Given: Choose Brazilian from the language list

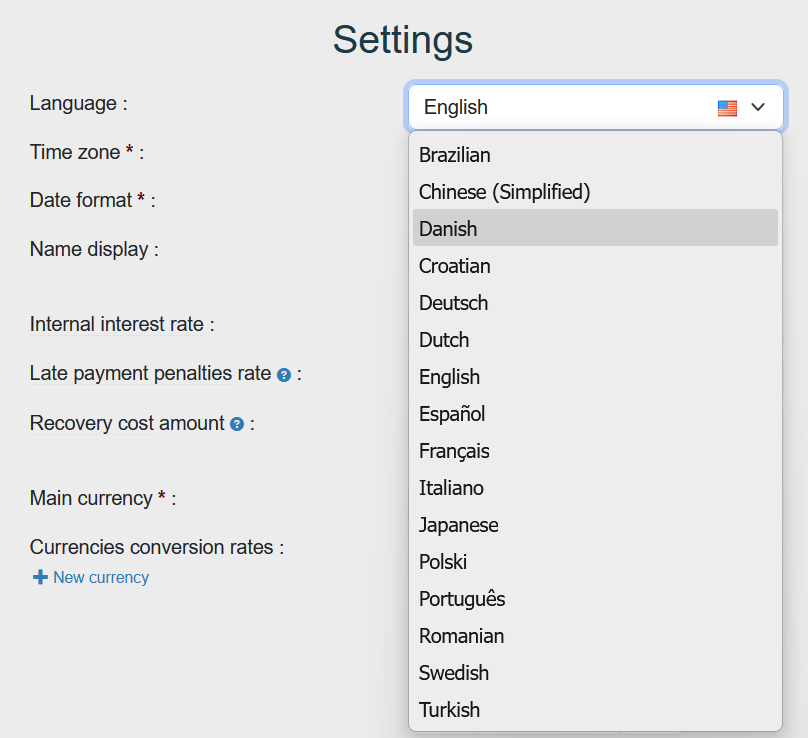Looking at the screenshot, I should pyautogui.click(x=455, y=155).
